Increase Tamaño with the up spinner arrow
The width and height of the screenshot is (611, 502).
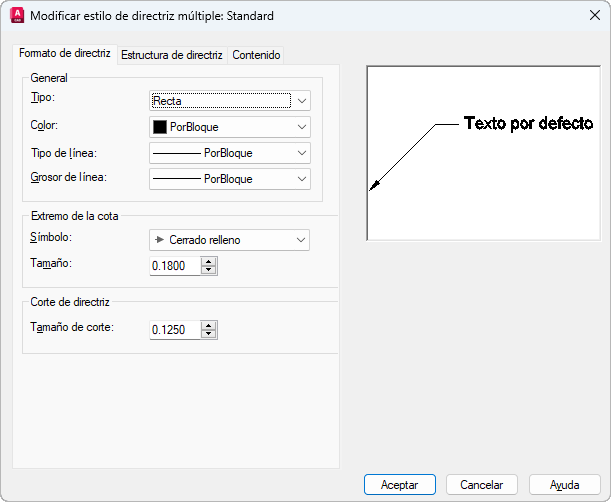tap(209, 262)
